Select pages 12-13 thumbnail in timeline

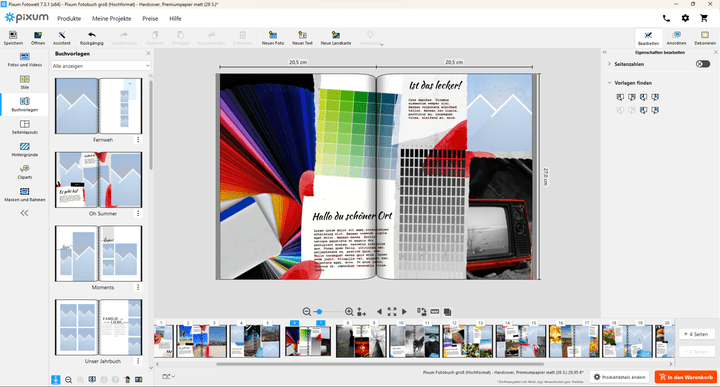[467, 341]
